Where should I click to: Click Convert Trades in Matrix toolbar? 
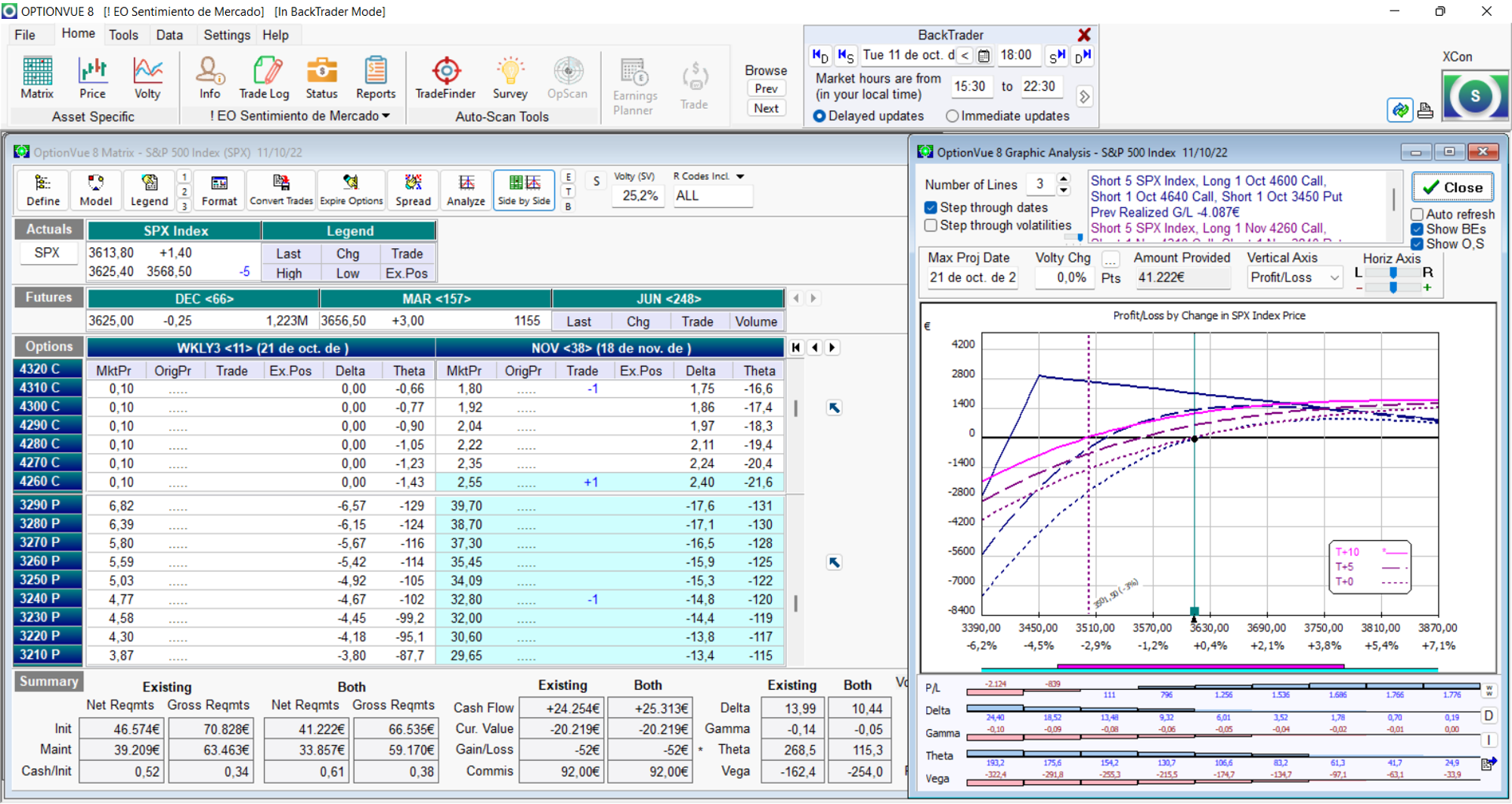pyautogui.click(x=281, y=190)
